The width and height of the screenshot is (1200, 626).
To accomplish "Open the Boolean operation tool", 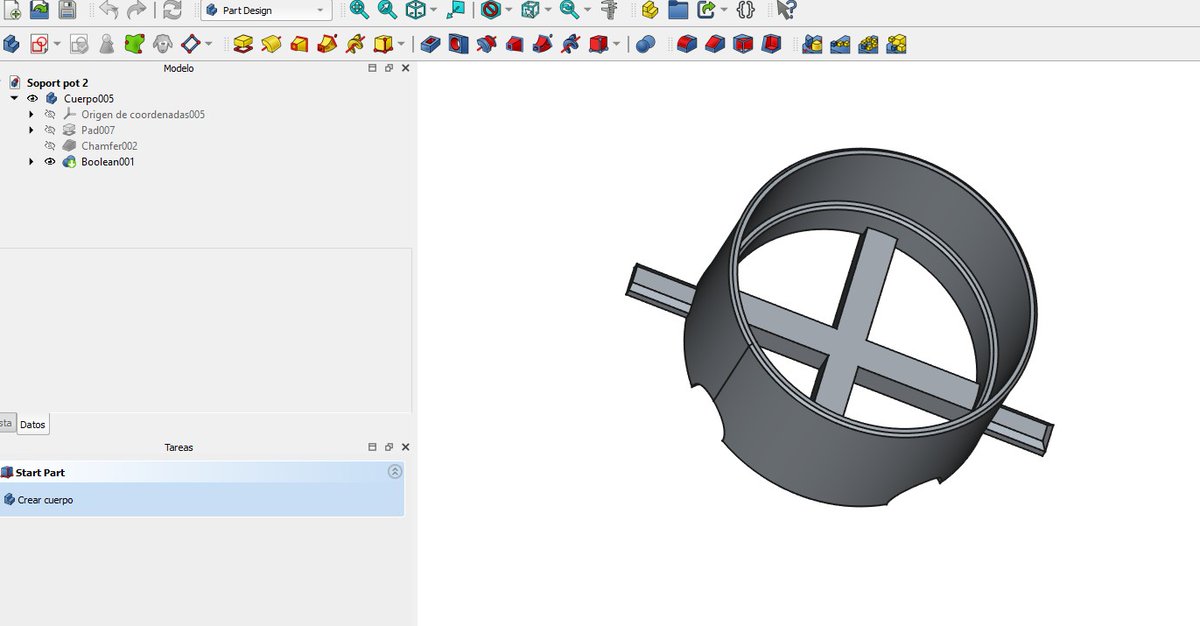I will [646, 44].
